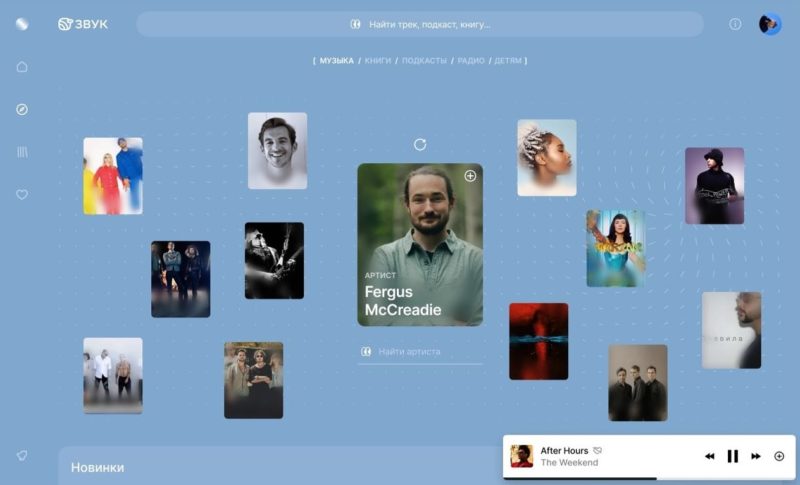Open the compass Discover icon
The width and height of the screenshot is (800, 485).
(x=22, y=109)
